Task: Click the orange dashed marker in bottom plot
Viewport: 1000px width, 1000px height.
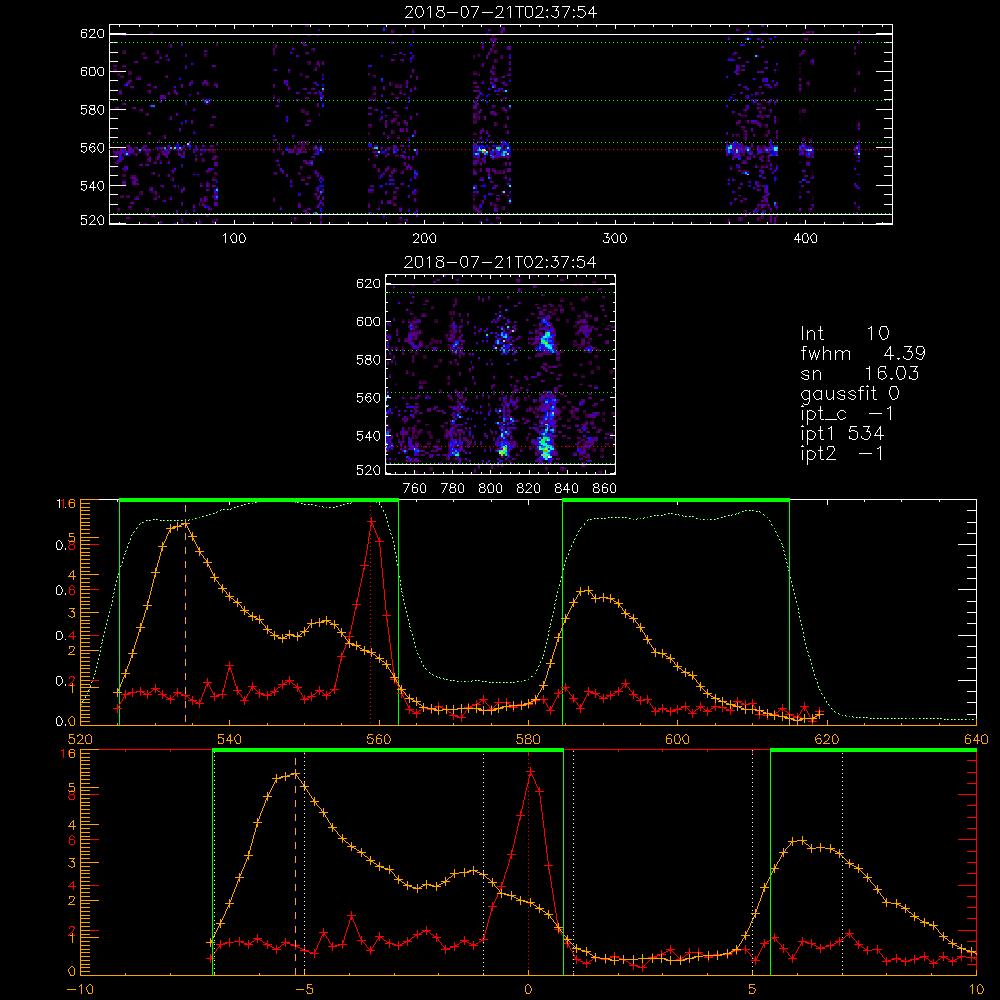Action: [295, 864]
